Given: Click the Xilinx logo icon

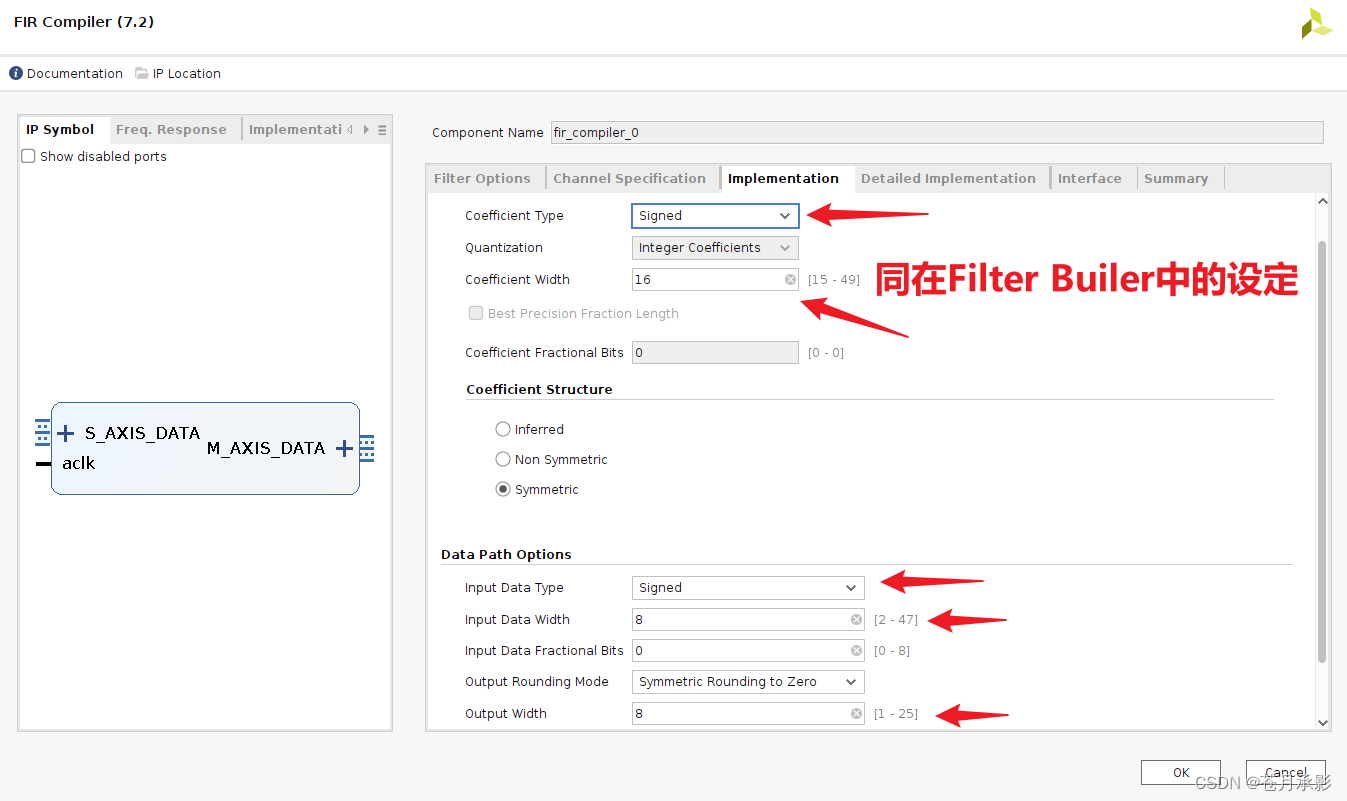Looking at the screenshot, I should pyautogui.click(x=1317, y=24).
